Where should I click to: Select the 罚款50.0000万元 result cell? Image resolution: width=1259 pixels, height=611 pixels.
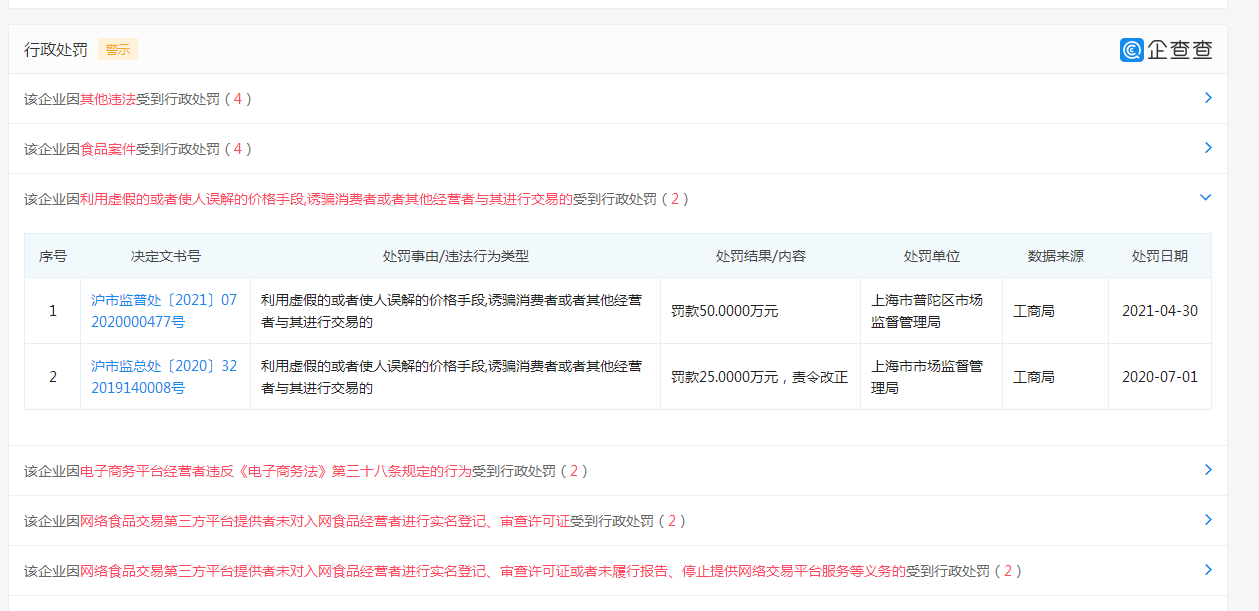[724, 311]
